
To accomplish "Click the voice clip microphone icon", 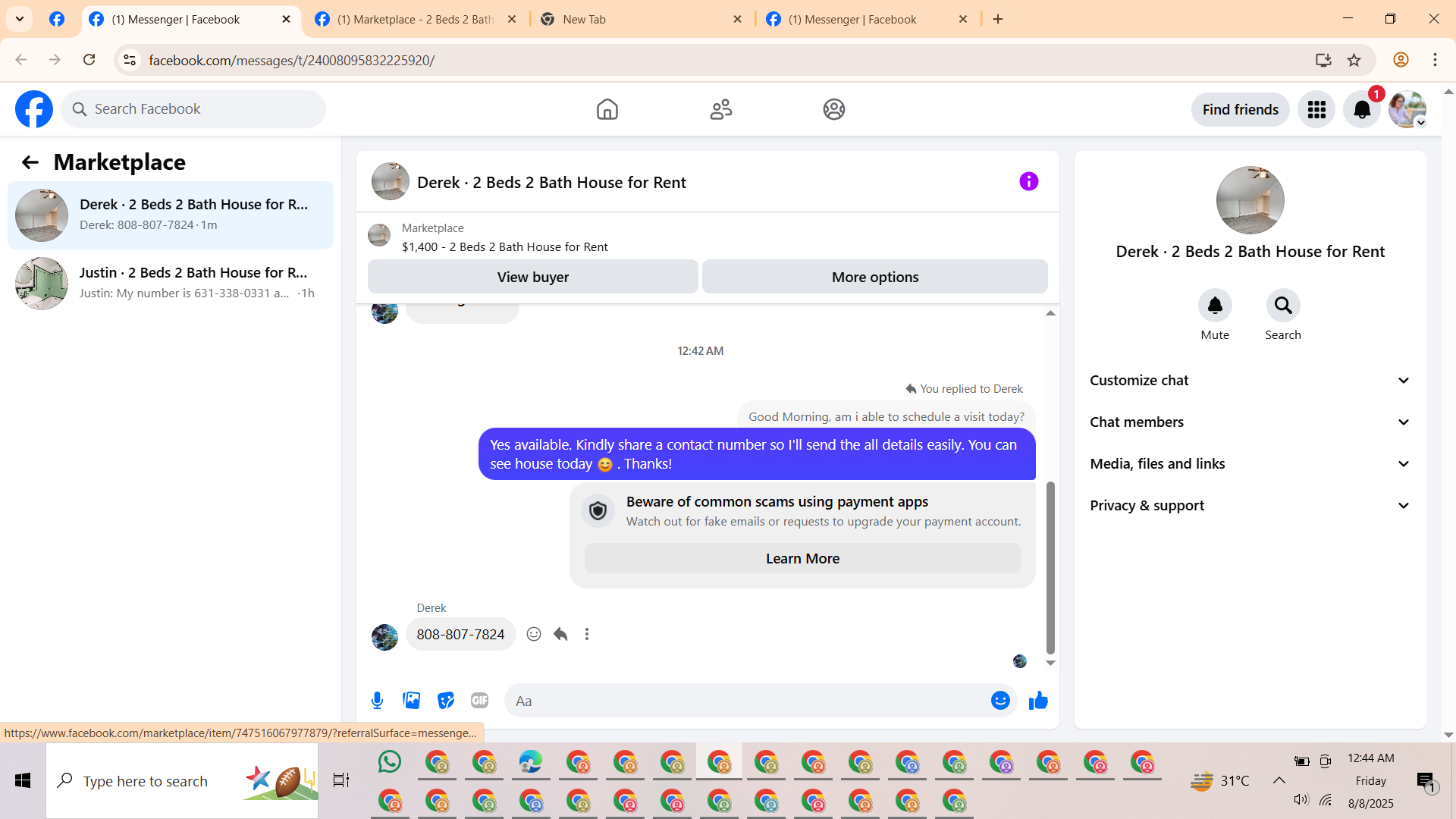I will coord(377,701).
